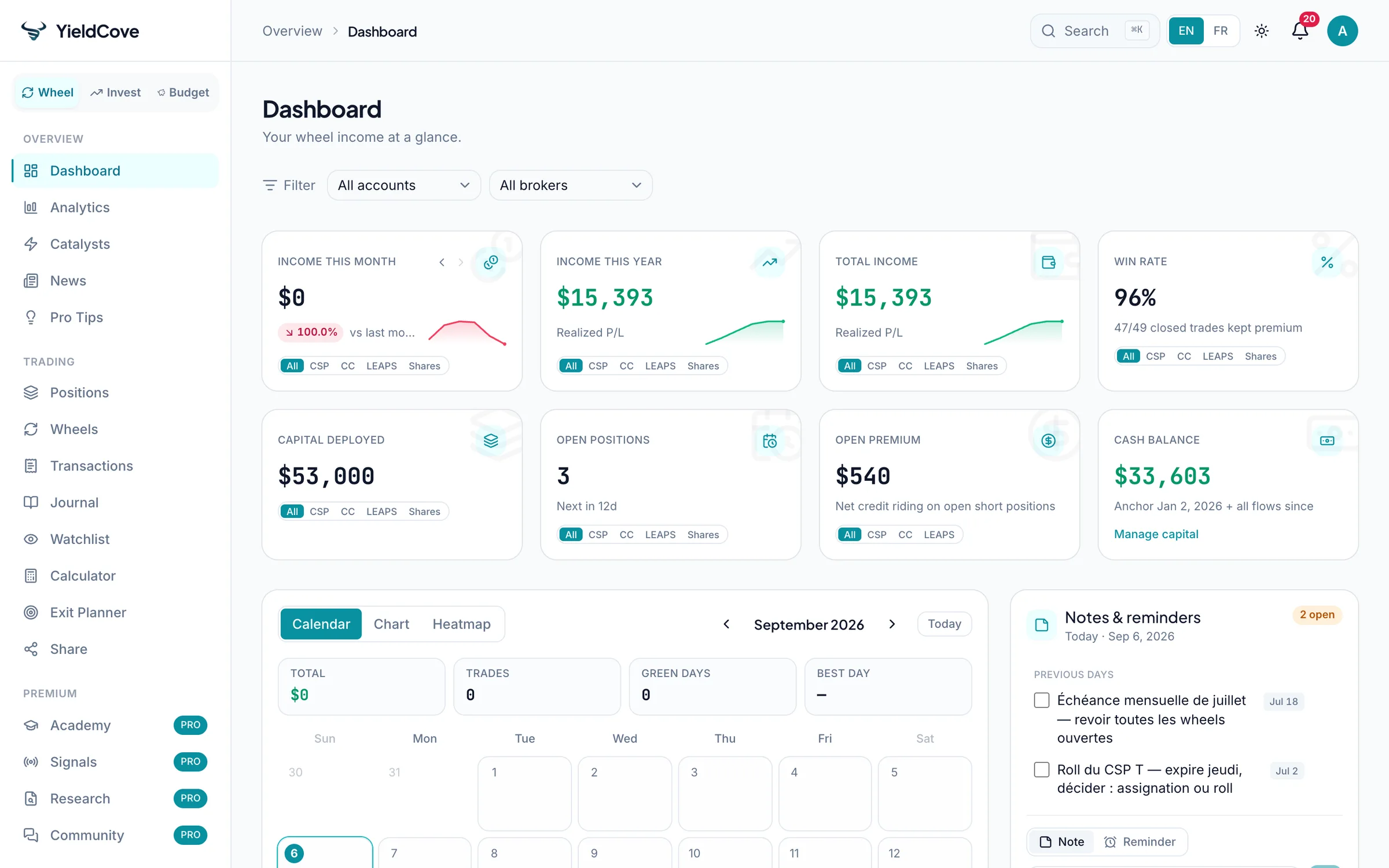Viewport: 1389px width, 868px height.
Task: Open the user avatar A menu
Action: click(x=1342, y=31)
